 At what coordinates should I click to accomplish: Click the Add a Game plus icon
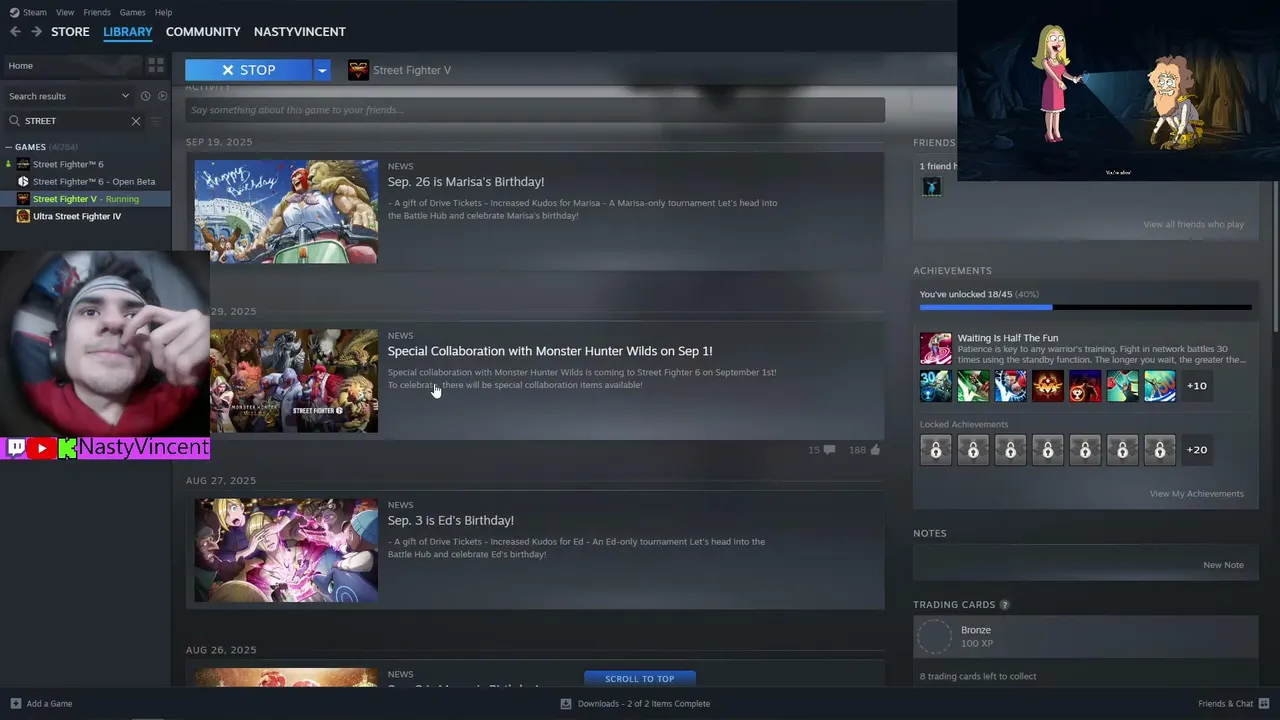15,704
